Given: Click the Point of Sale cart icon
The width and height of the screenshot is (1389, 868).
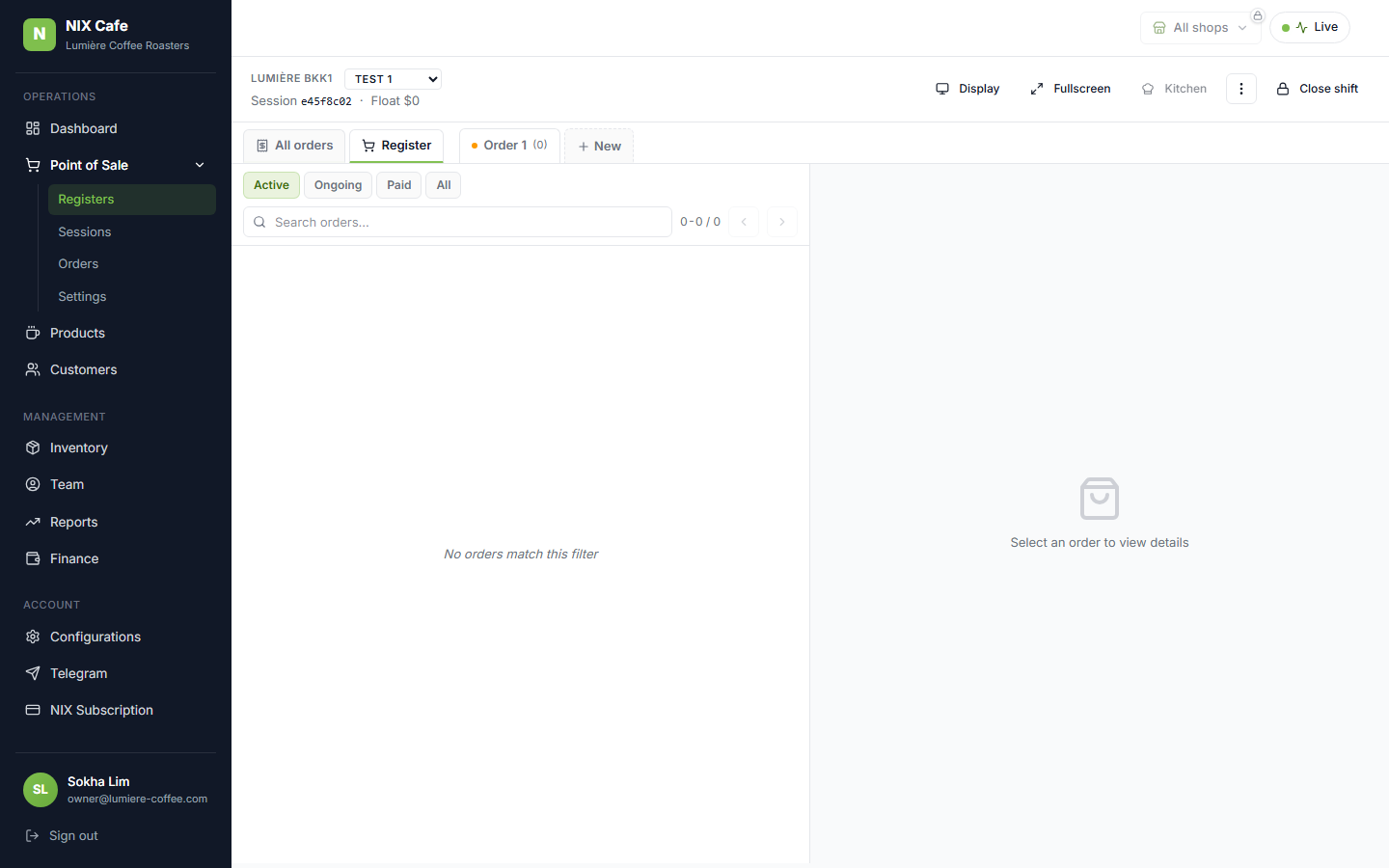Looking at the screenshot, I should tap(33, 165).
